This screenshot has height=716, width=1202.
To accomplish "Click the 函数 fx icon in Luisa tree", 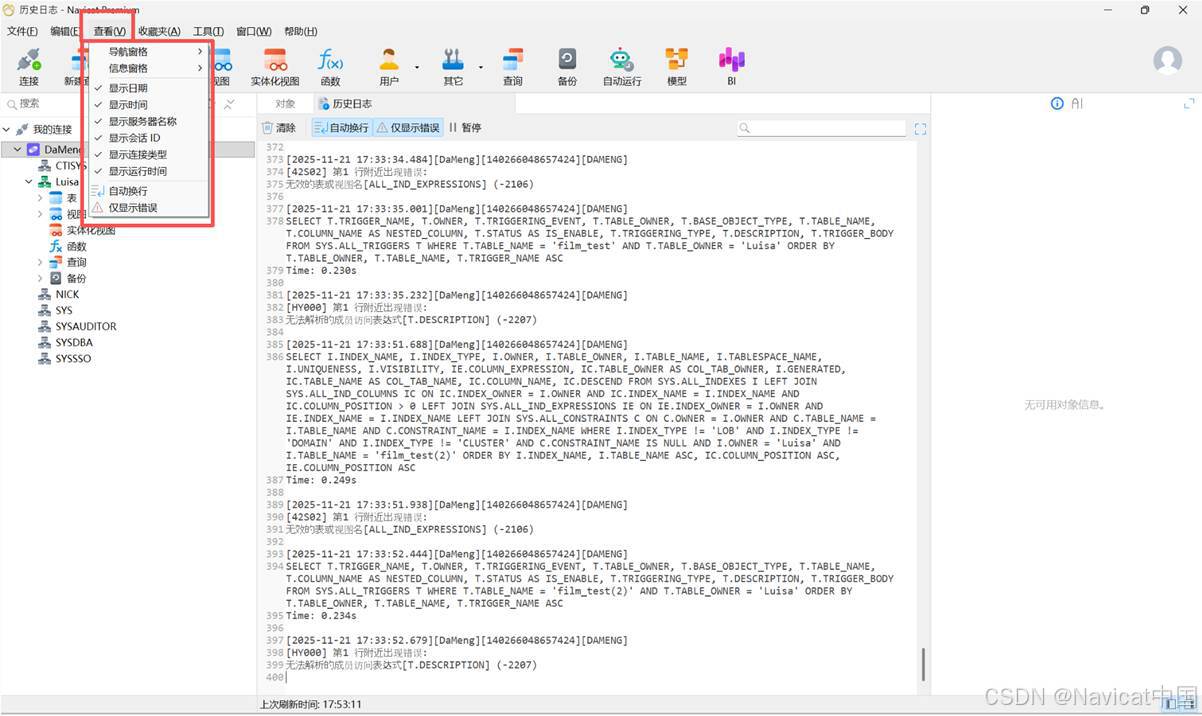I will (x=56, y=246).
